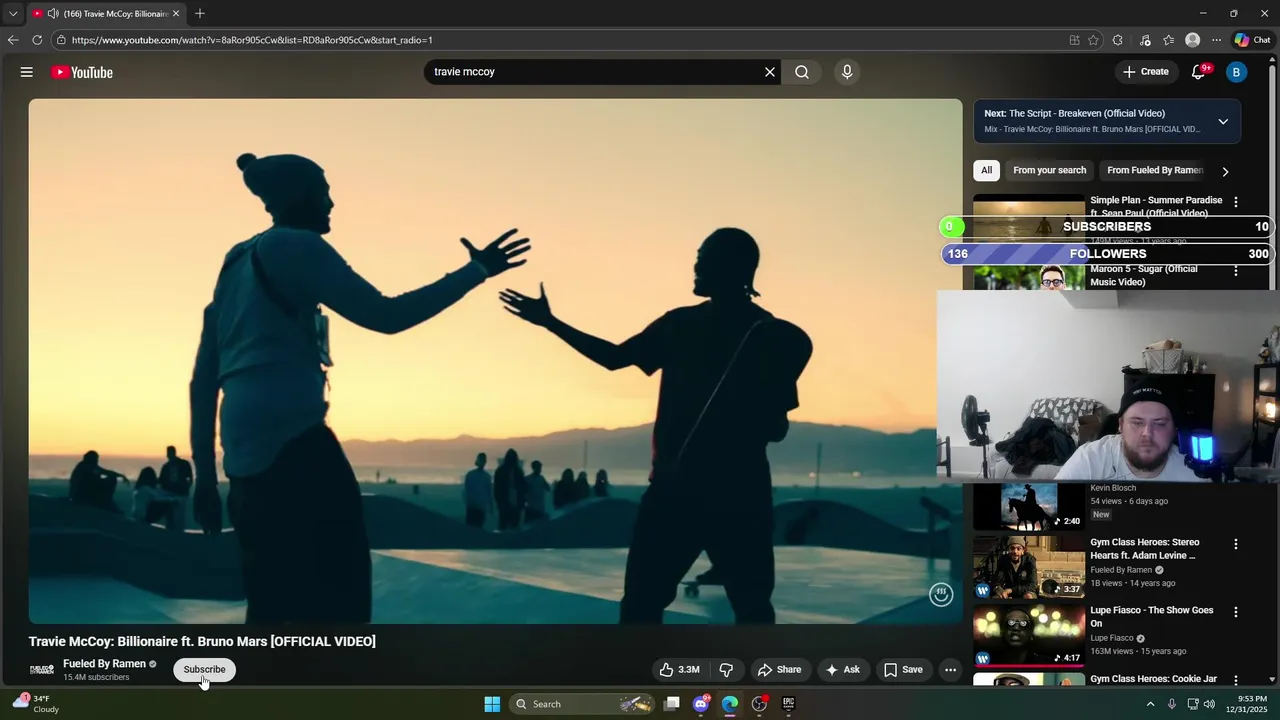Open Fueled By Ramen channel avatar

point(41,669)
